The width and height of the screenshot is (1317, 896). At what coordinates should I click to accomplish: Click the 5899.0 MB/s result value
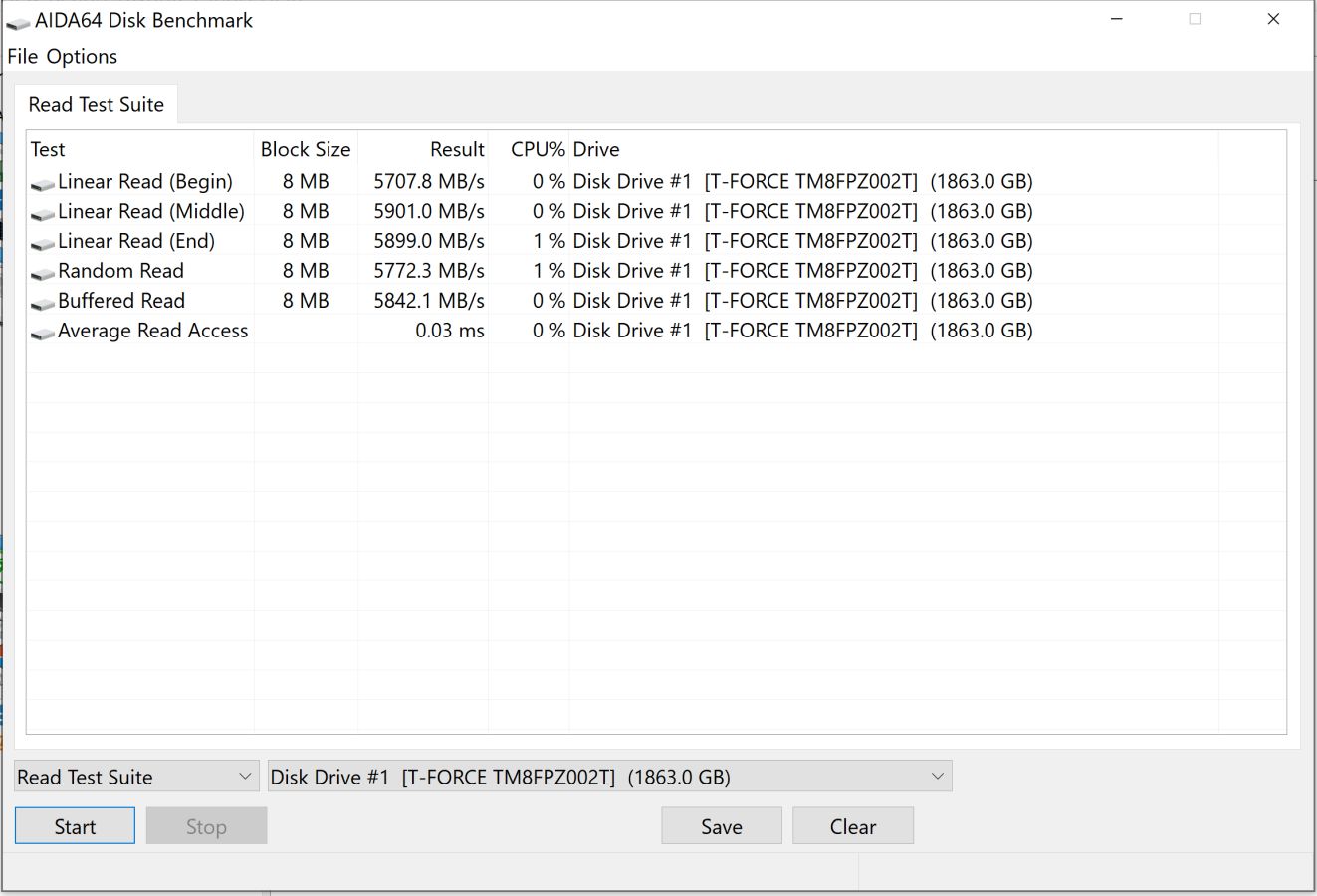click(x=429, y=241)
